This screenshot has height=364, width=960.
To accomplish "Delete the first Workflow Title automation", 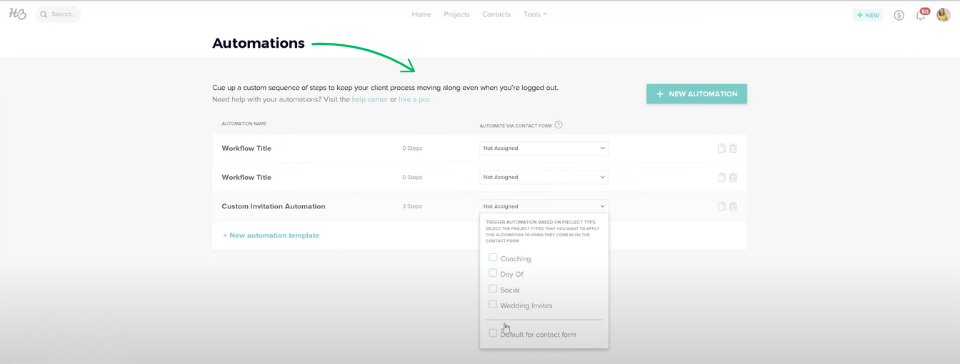I will click(x=733, y=148).
